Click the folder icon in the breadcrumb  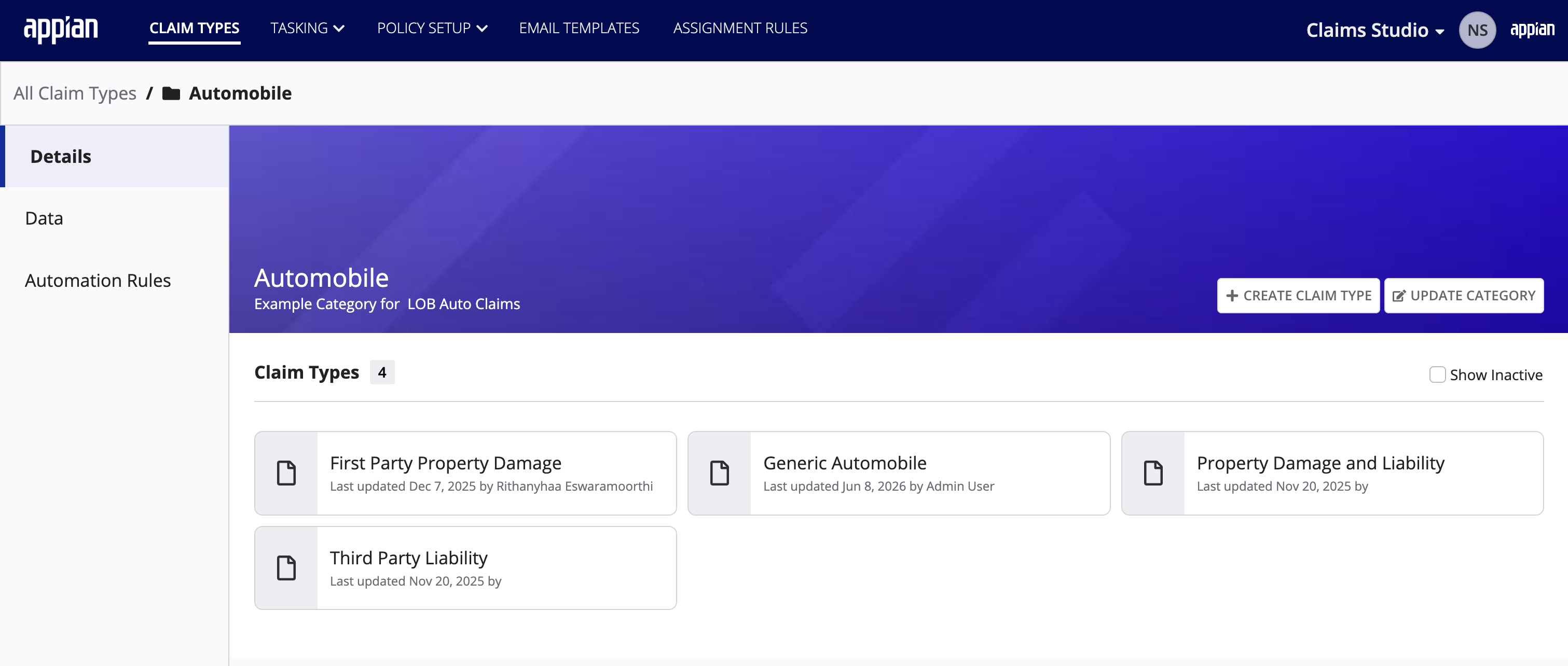[171, 93]
